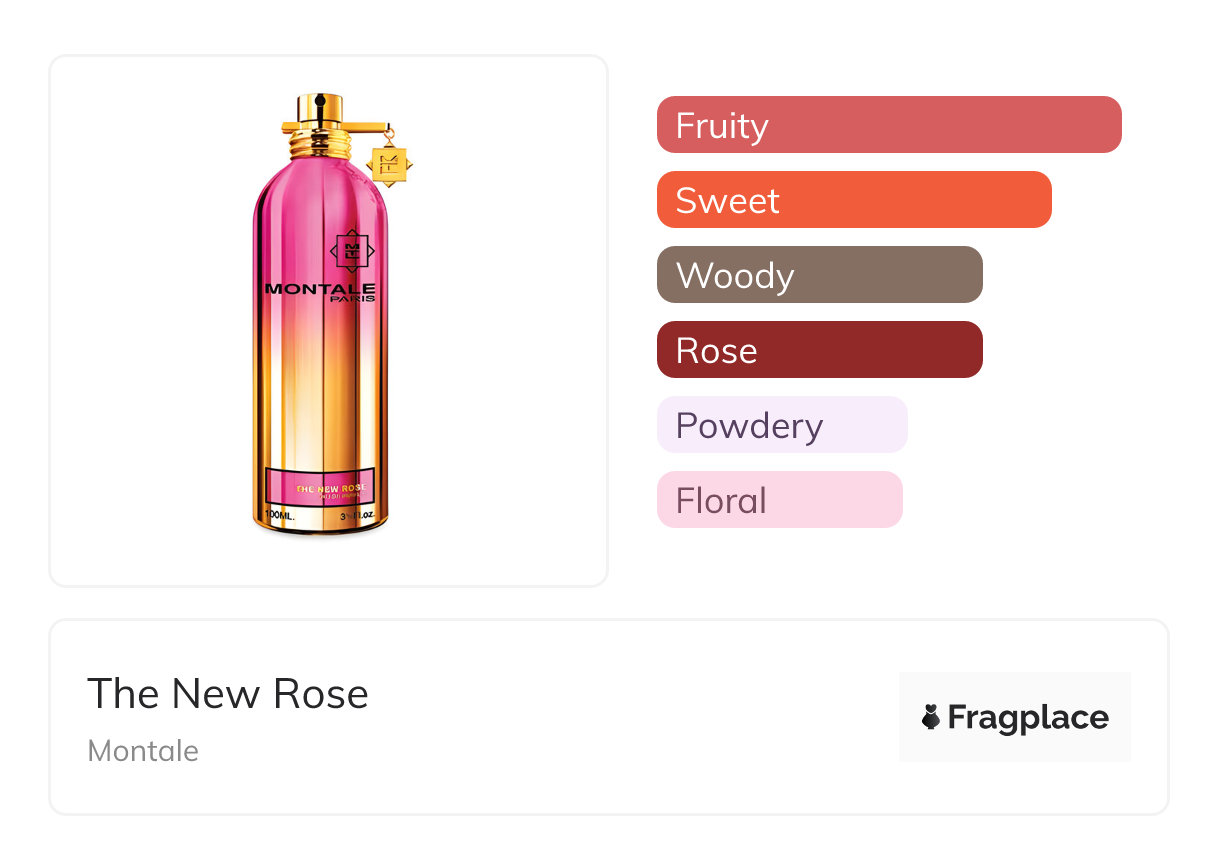Choose the Woody accord bar
Image resolution: width=1218 pixels, height=864 pixels.
[820, 275]
